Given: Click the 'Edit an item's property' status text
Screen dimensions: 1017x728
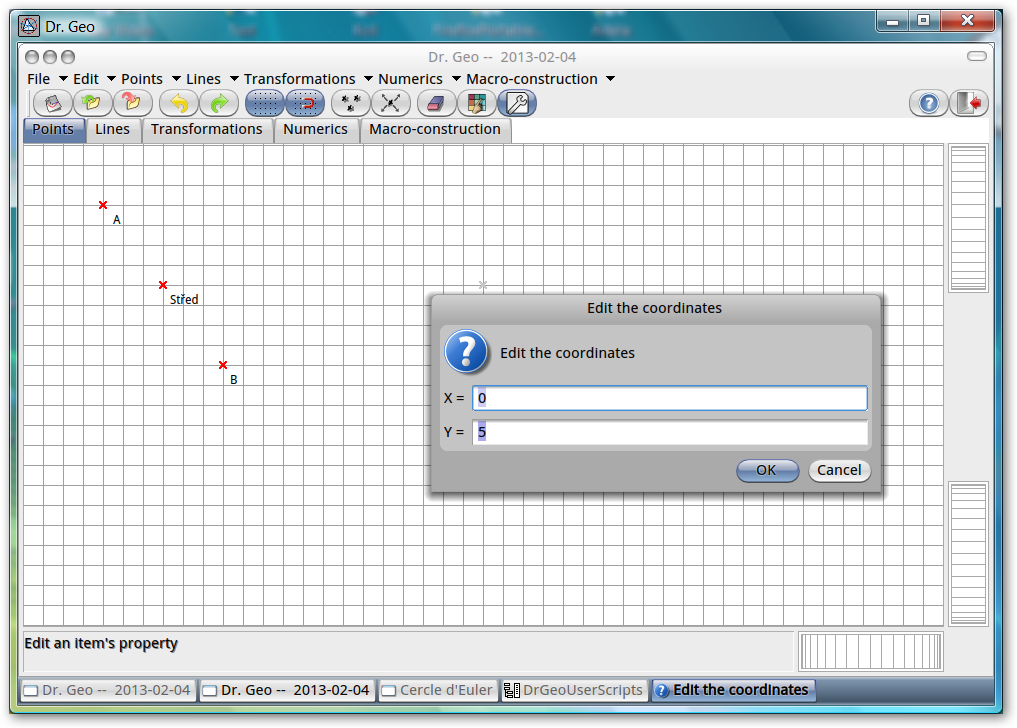Looking at the screenshot, I should tap(101, 644).
